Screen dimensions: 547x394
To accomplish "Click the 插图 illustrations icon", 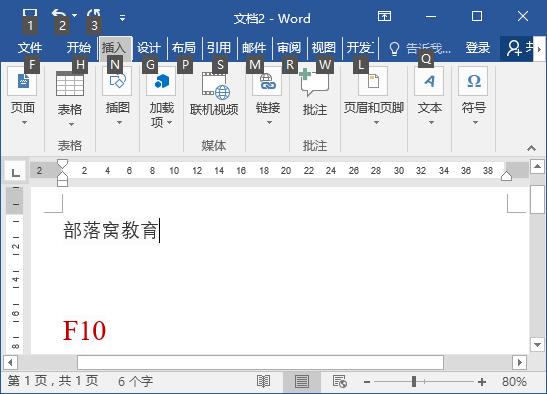I will tap(117, 81).
